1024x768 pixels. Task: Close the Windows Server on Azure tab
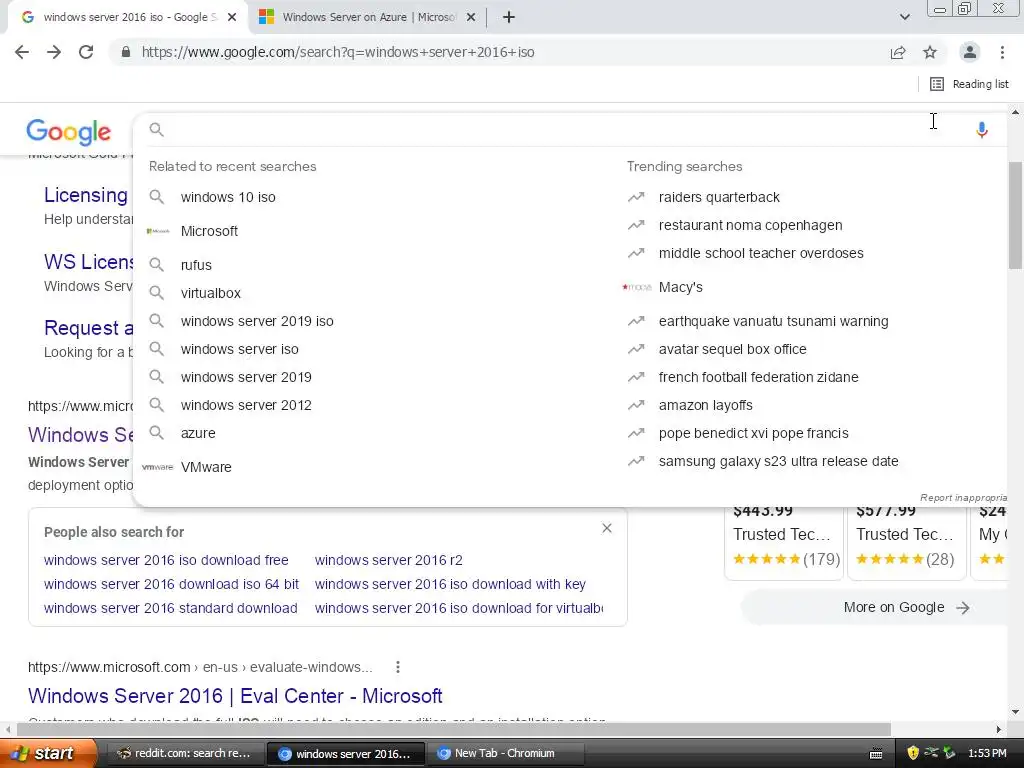click(x=471, y=18)
